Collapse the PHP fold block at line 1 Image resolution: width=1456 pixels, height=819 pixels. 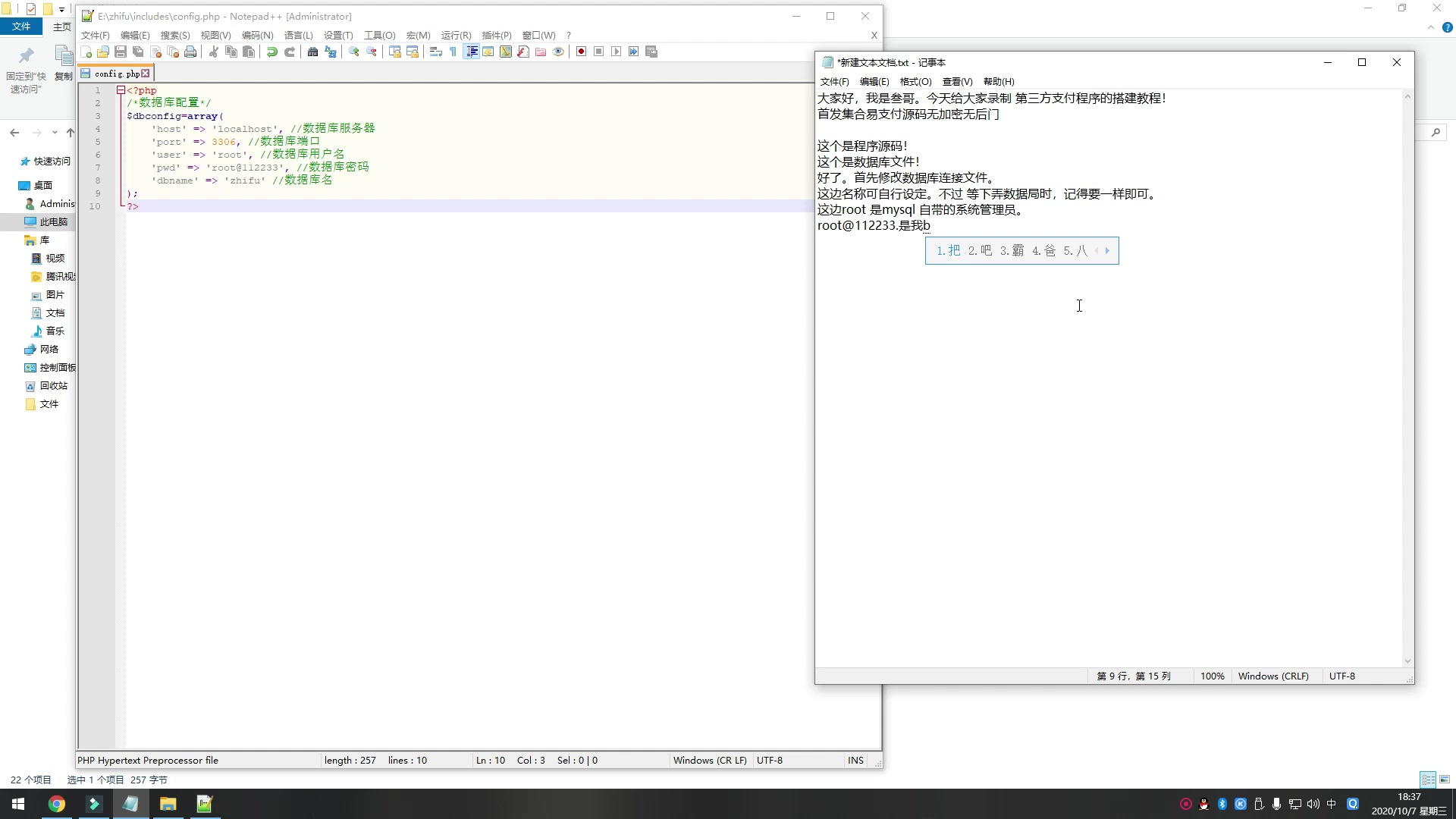pos(121,90)
